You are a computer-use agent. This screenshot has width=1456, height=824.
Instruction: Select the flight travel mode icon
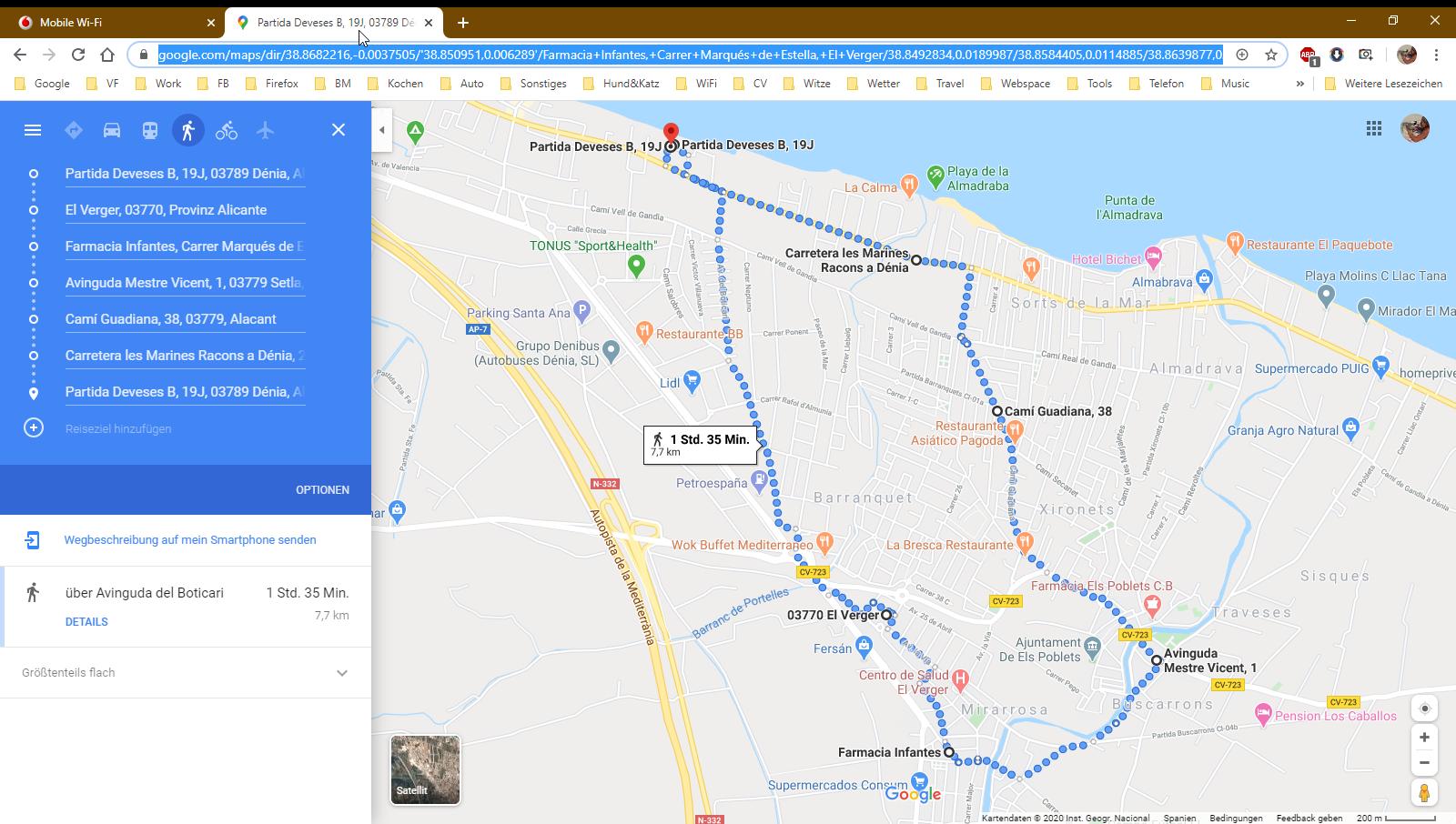click(x=265, y=130)
